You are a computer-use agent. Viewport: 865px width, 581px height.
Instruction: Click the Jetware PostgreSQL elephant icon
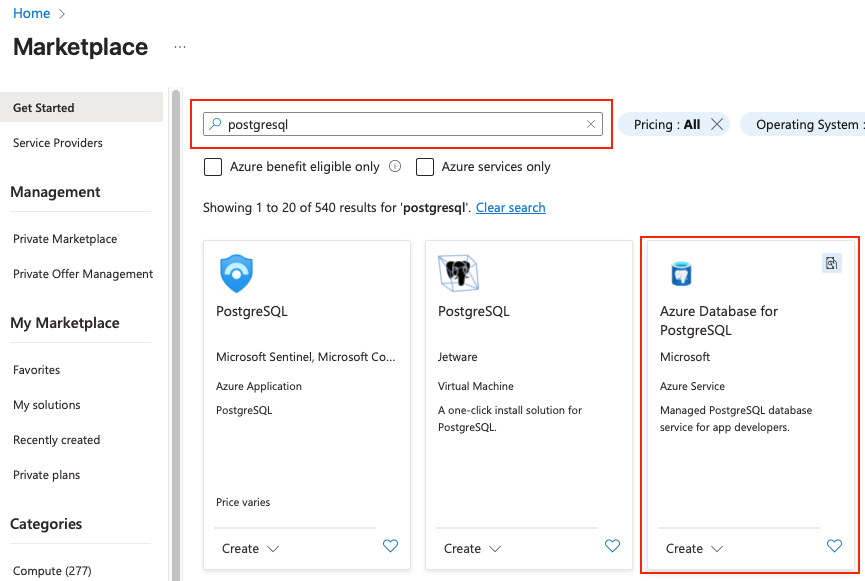[x=458, y=273]
